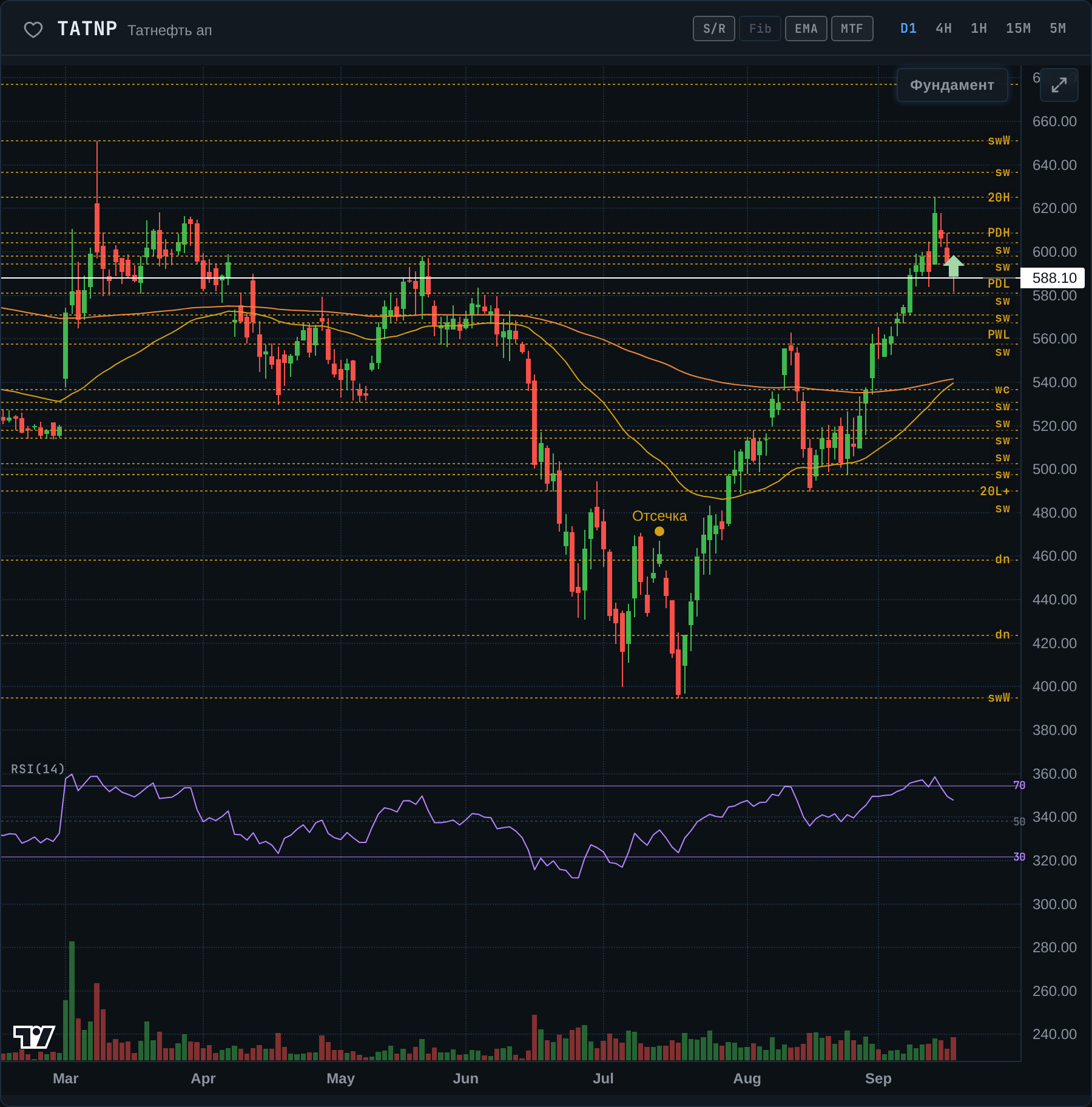Switch to D1 timeframe

pos(908,29)
